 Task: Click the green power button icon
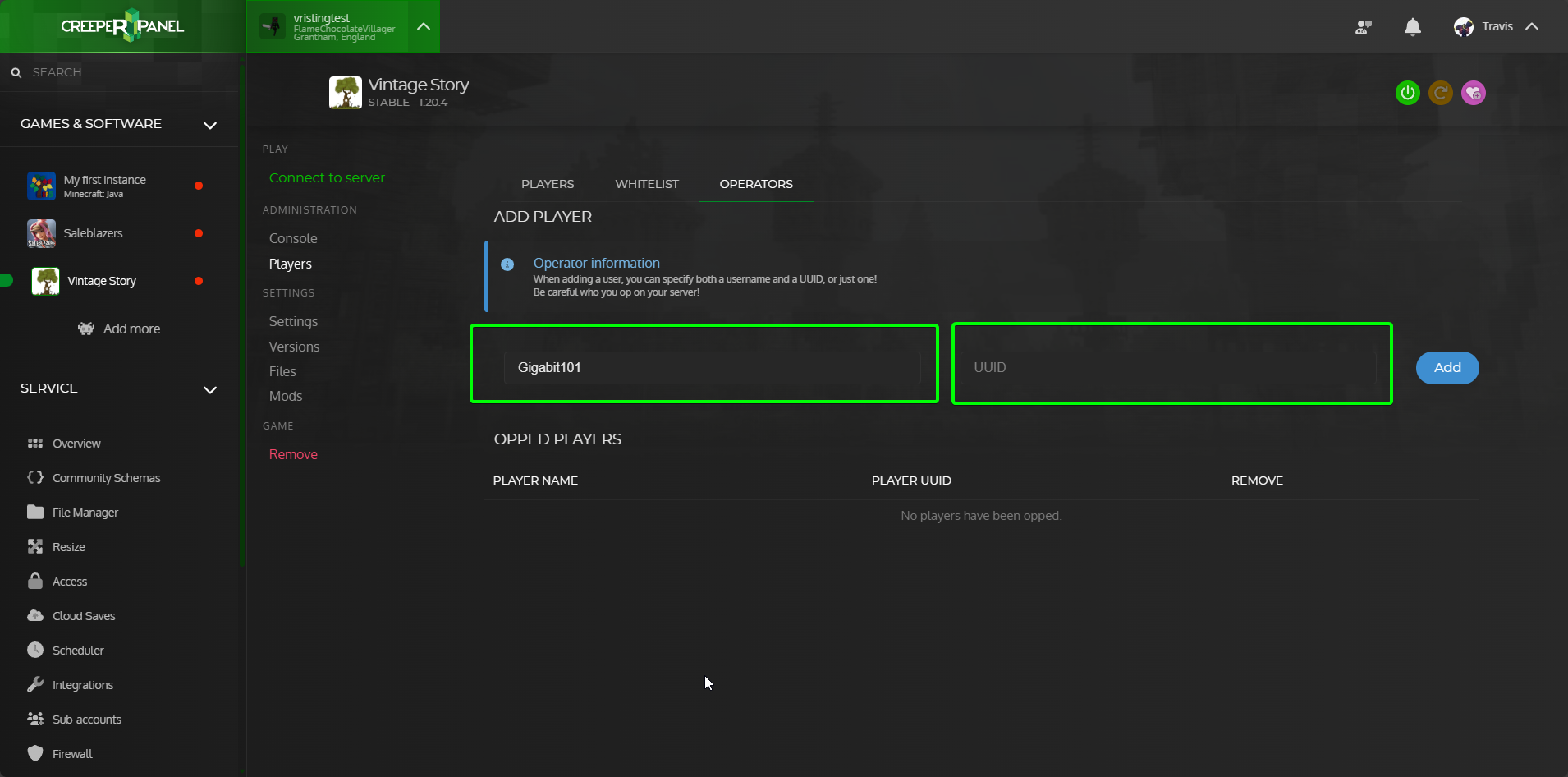1408,93
